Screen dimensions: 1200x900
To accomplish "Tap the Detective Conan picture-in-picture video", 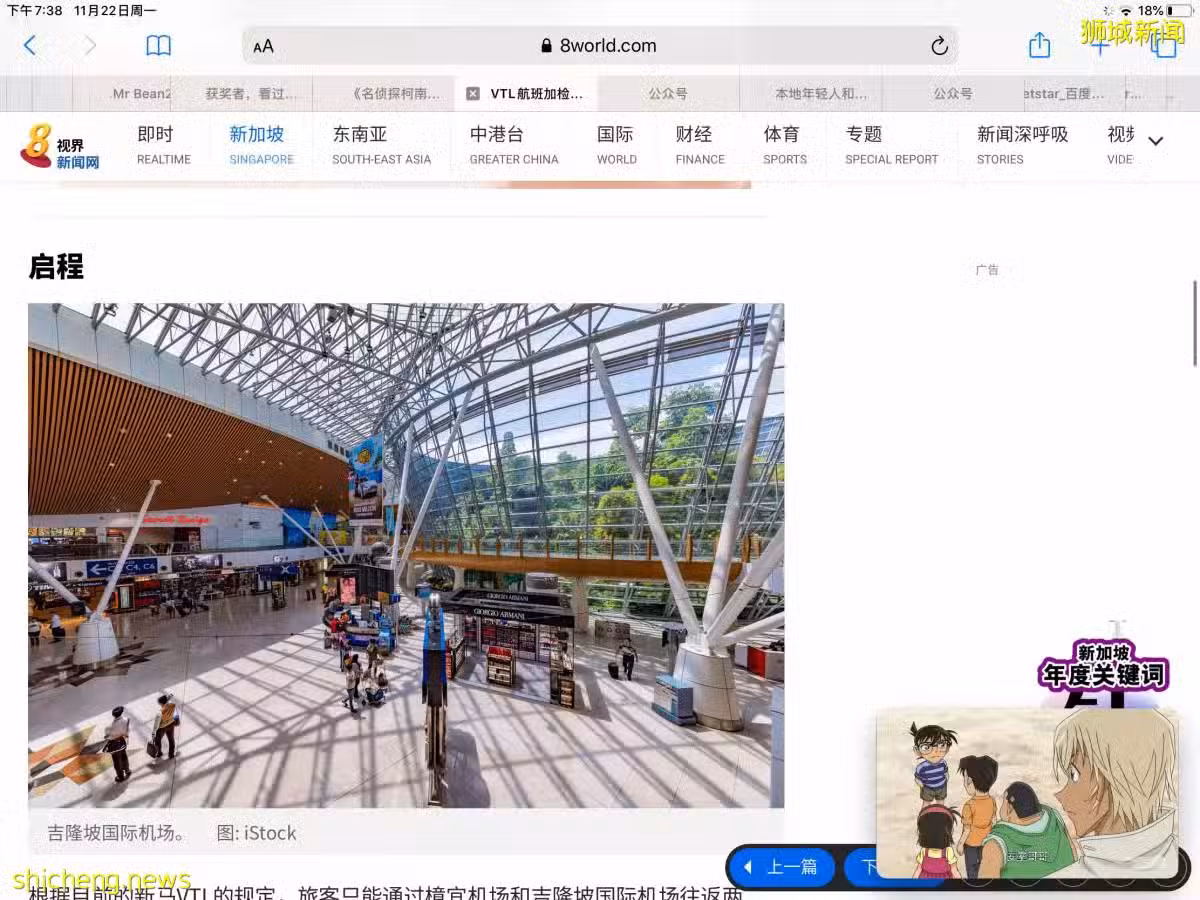I will 1027,793.
